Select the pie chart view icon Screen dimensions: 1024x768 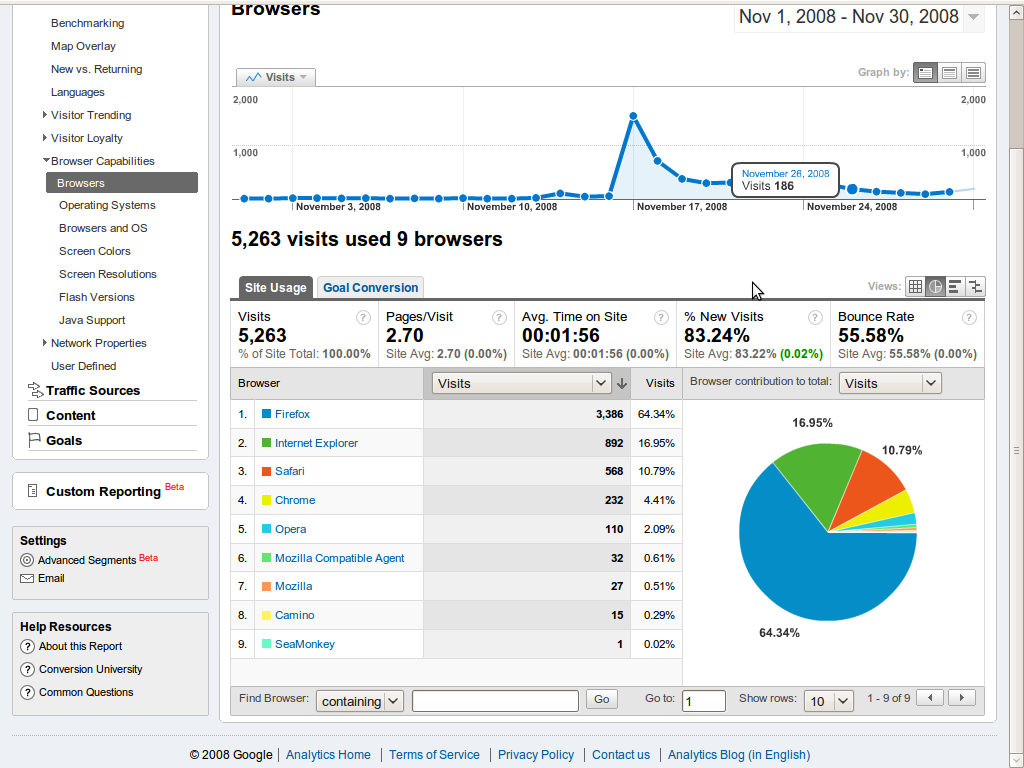pos(935,287)
